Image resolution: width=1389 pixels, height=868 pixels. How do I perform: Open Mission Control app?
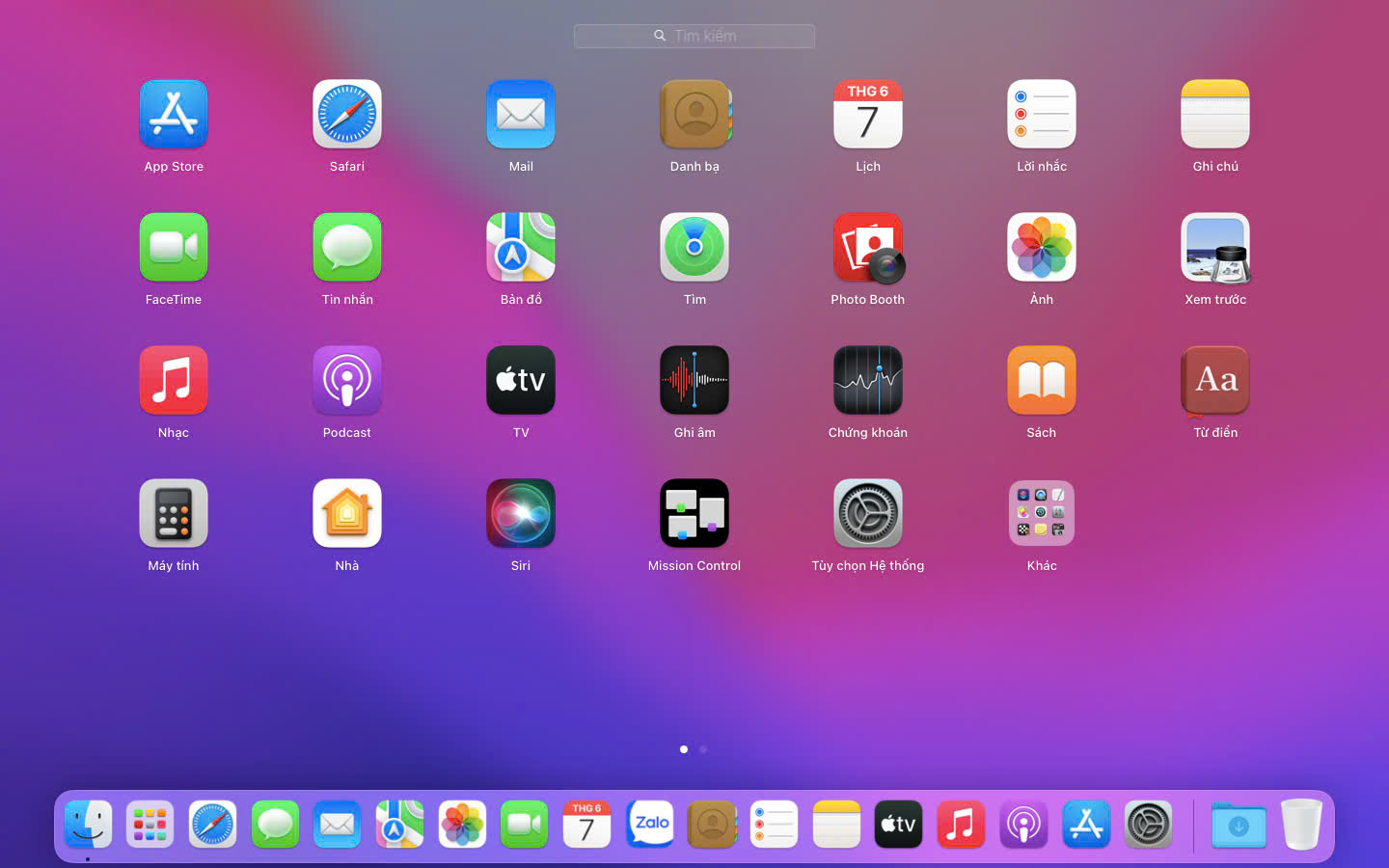pos(694,514)
